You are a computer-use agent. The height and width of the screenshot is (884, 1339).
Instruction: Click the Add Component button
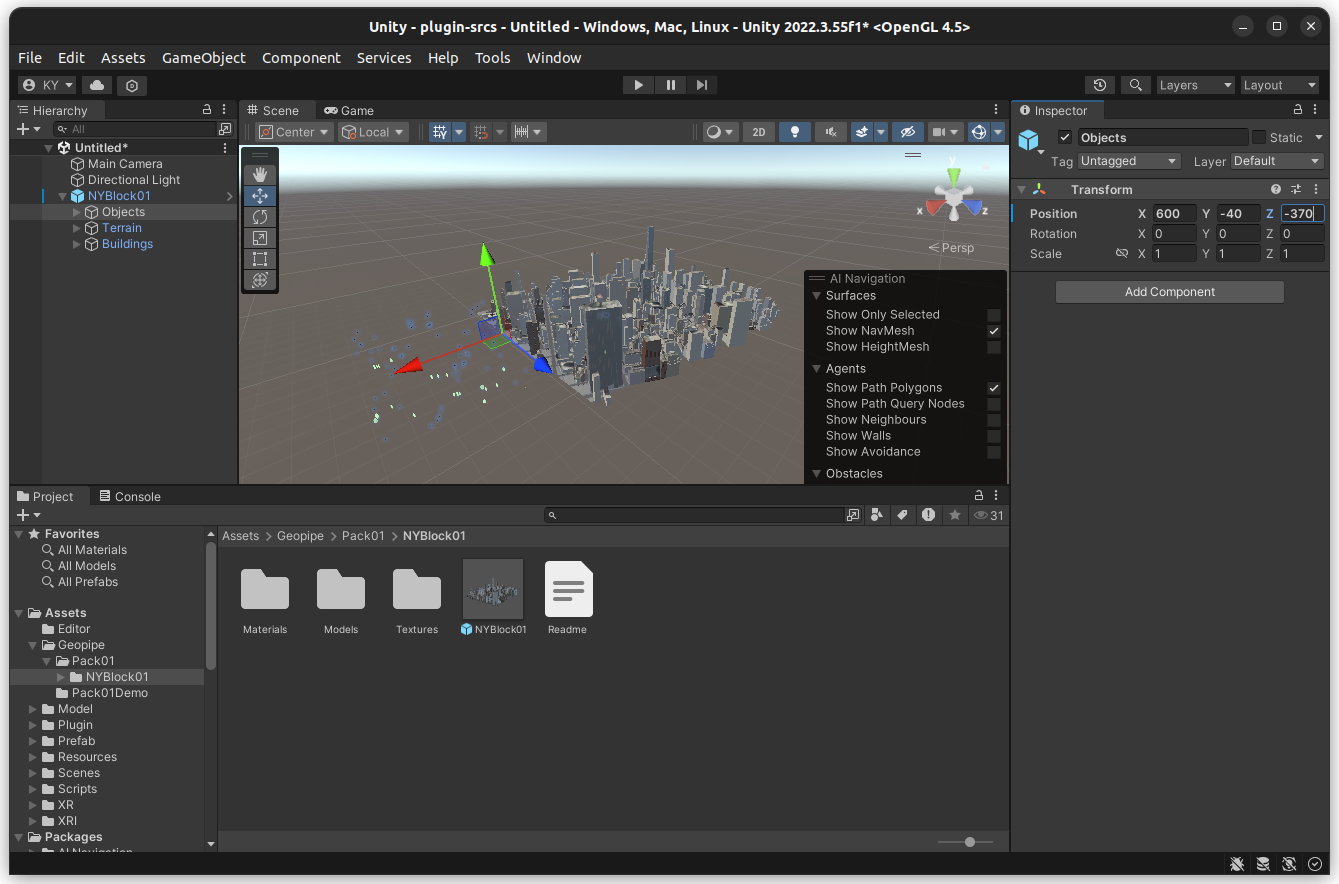(x=1169, y=292)
